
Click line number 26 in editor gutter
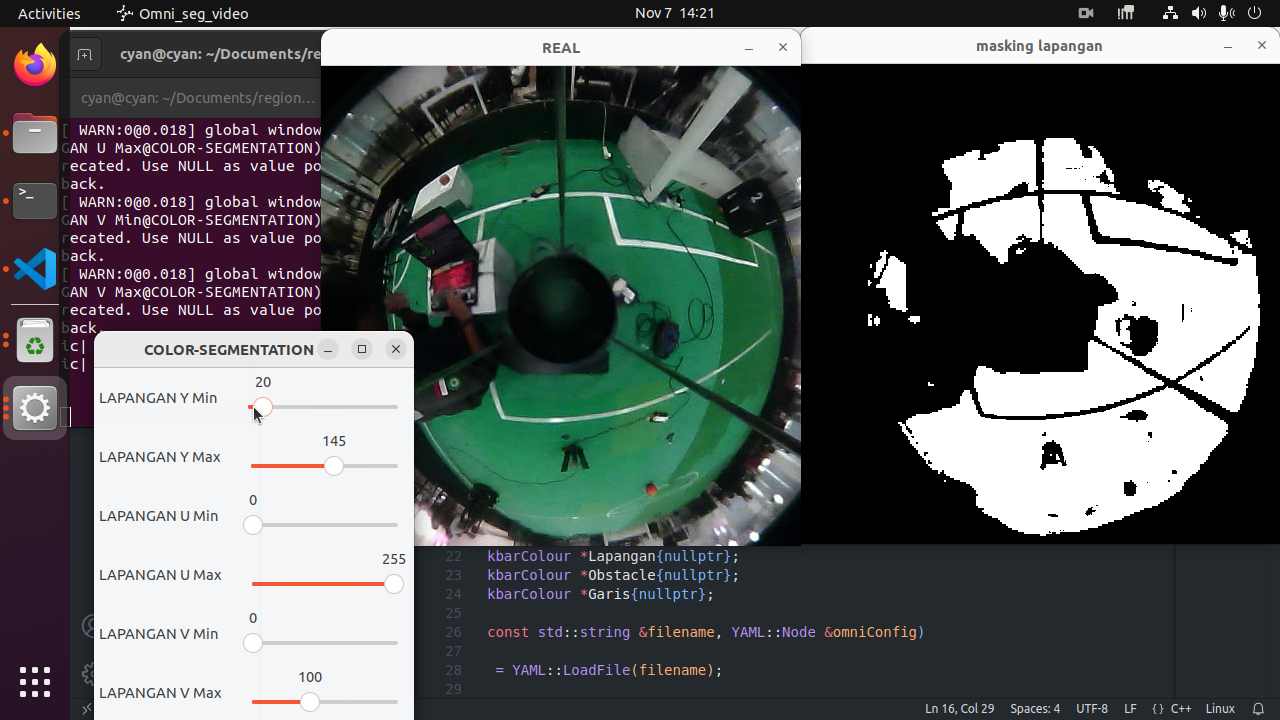454,632
